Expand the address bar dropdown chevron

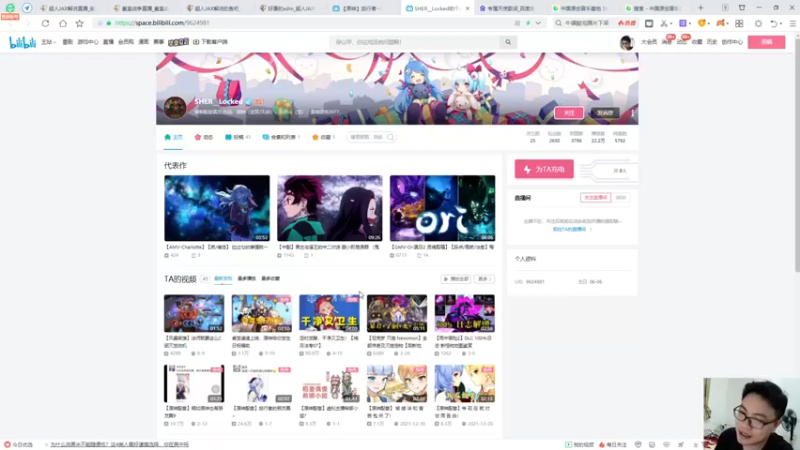538,23
